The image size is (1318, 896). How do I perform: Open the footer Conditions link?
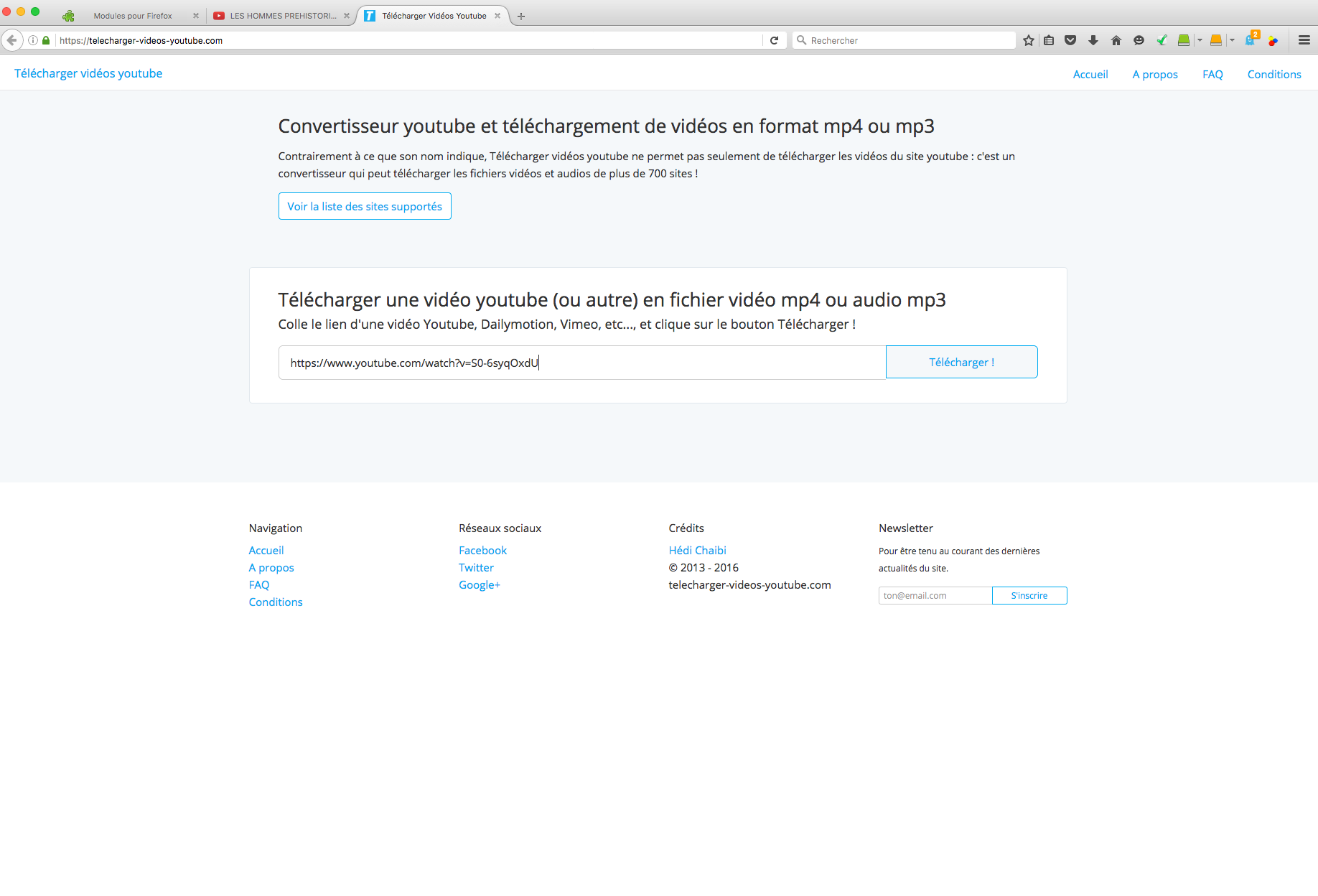coord(276,602)
